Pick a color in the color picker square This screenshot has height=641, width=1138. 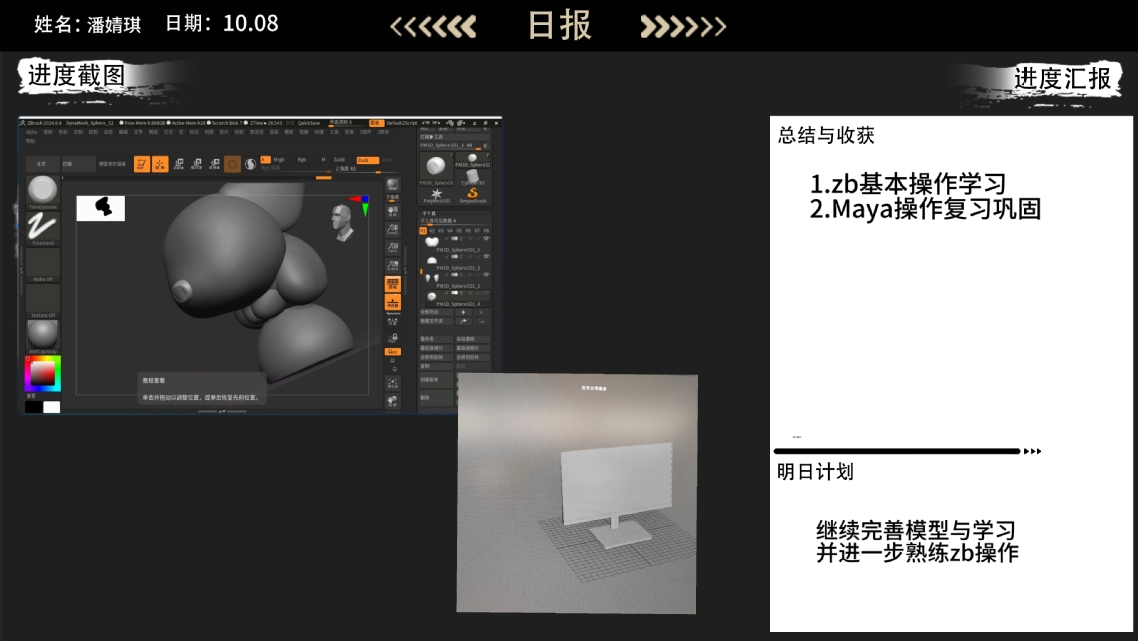click(42, 374)
